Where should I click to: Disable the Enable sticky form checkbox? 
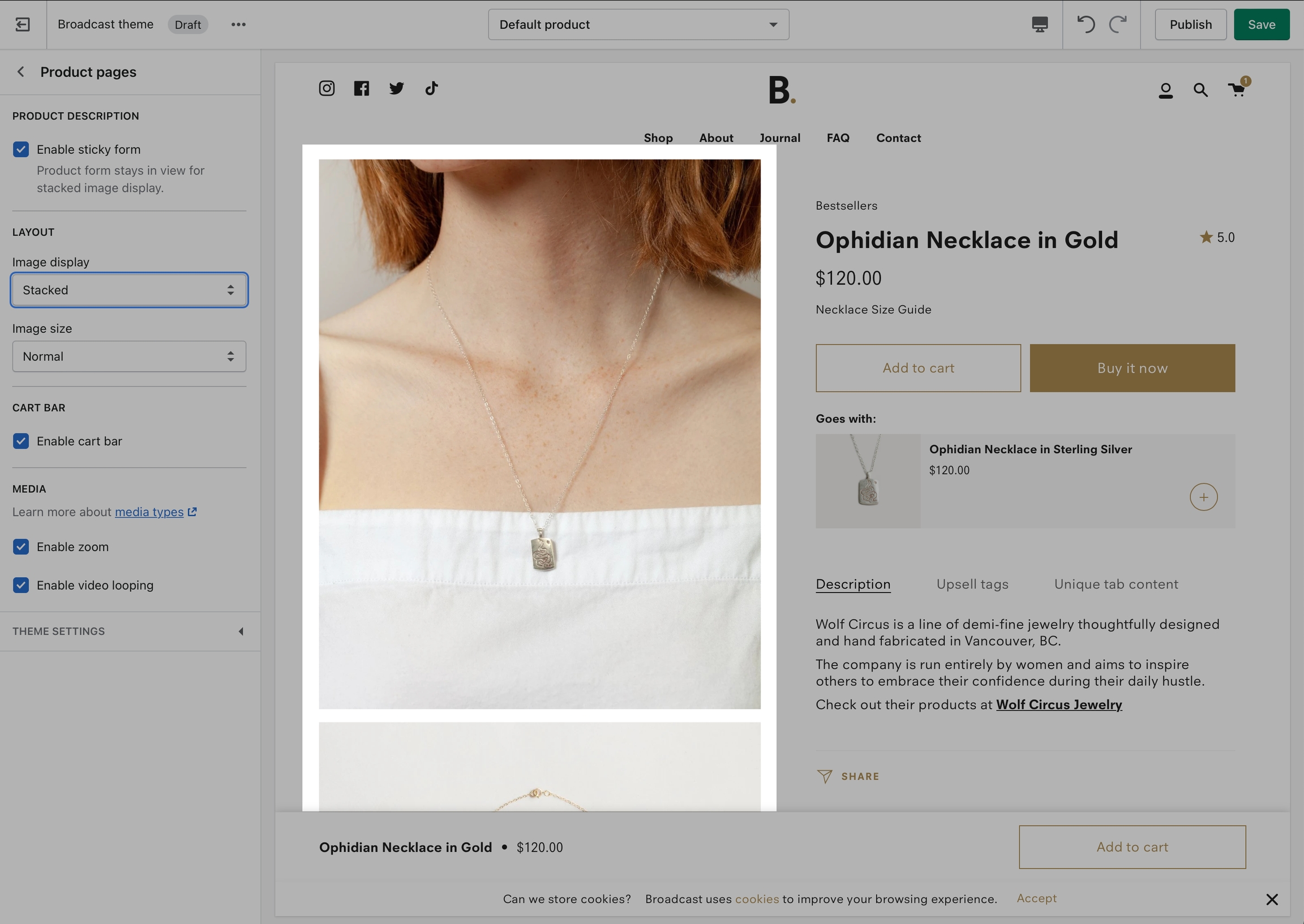pos(21,149)
